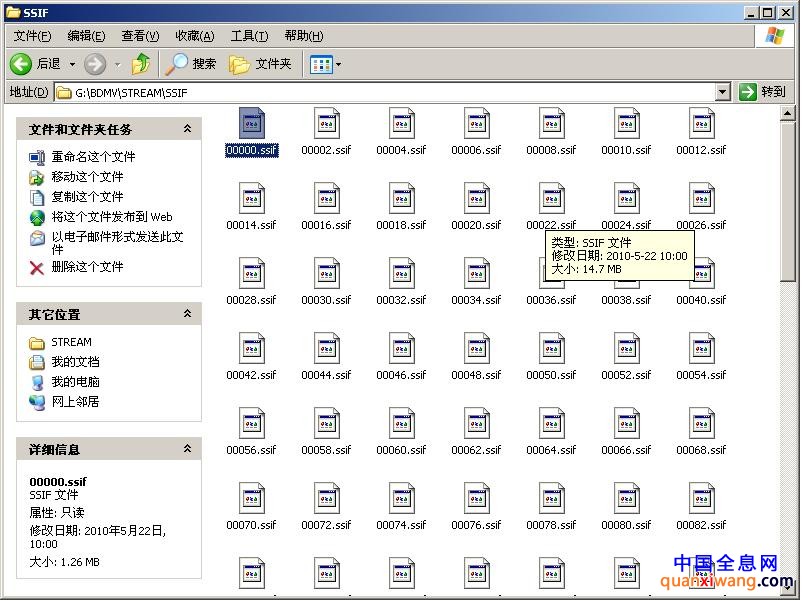Screen dimensions: 804x601
Task: Open the Forward history dropdown arrow
Action: click(x=117, y=65)
